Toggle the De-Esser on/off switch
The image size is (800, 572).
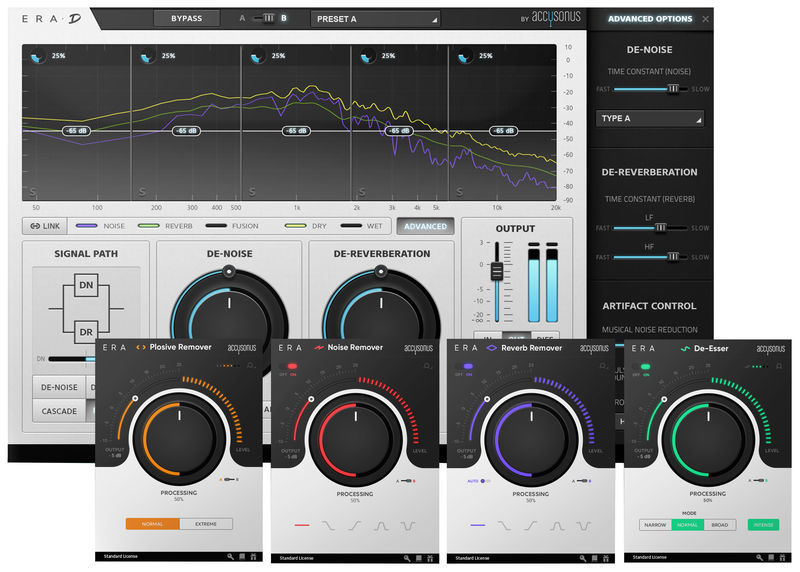641,367
